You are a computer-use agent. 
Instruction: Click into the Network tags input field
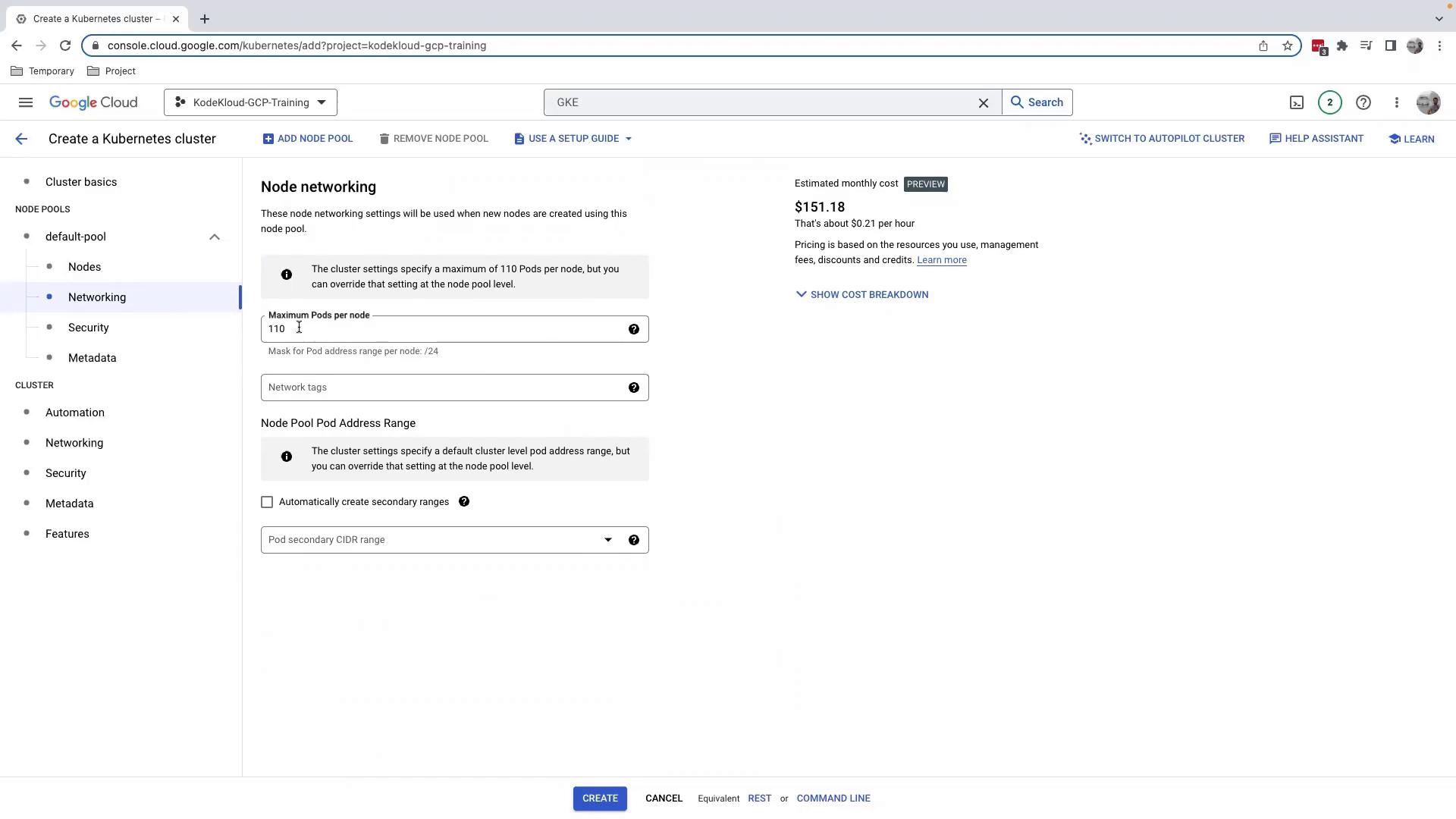[440, 388]
